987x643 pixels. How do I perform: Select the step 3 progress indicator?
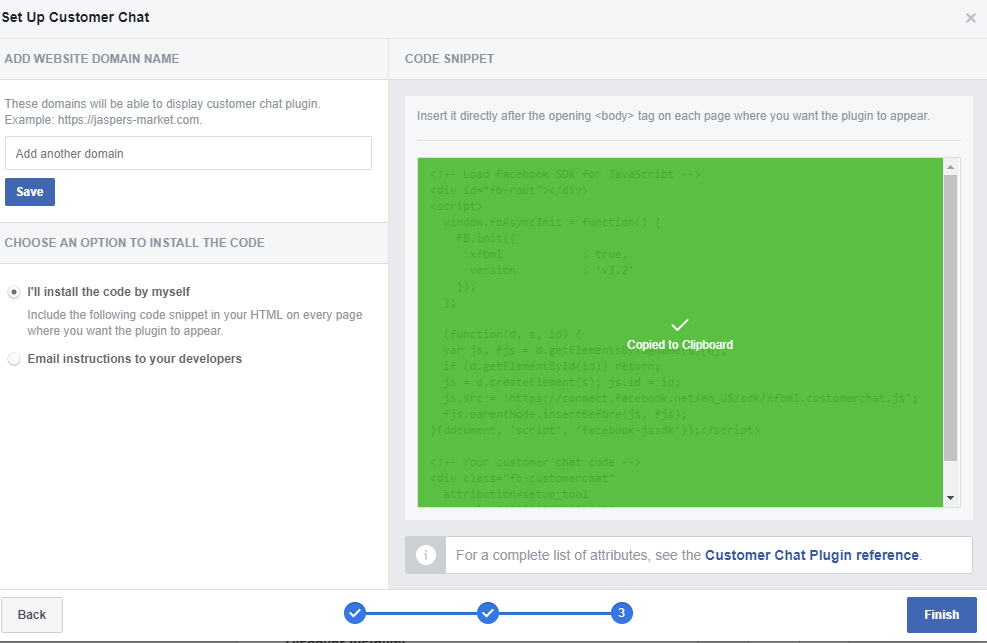pyautogui.click(x=621, y=613)
